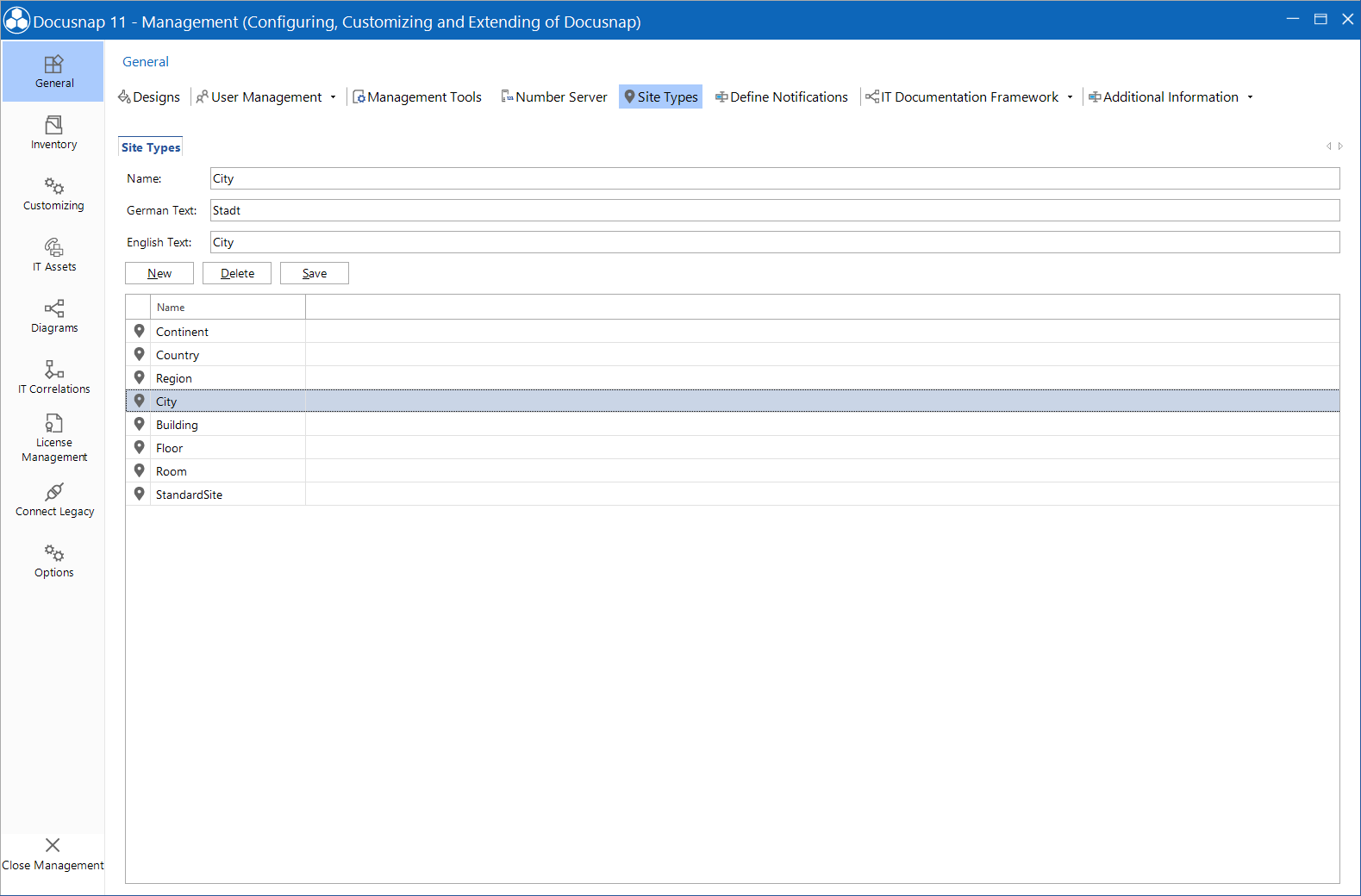The image size is (1361, 896).
Task: Expand Additional Information dropdown arrow
Action: (x=1250, y=97)
